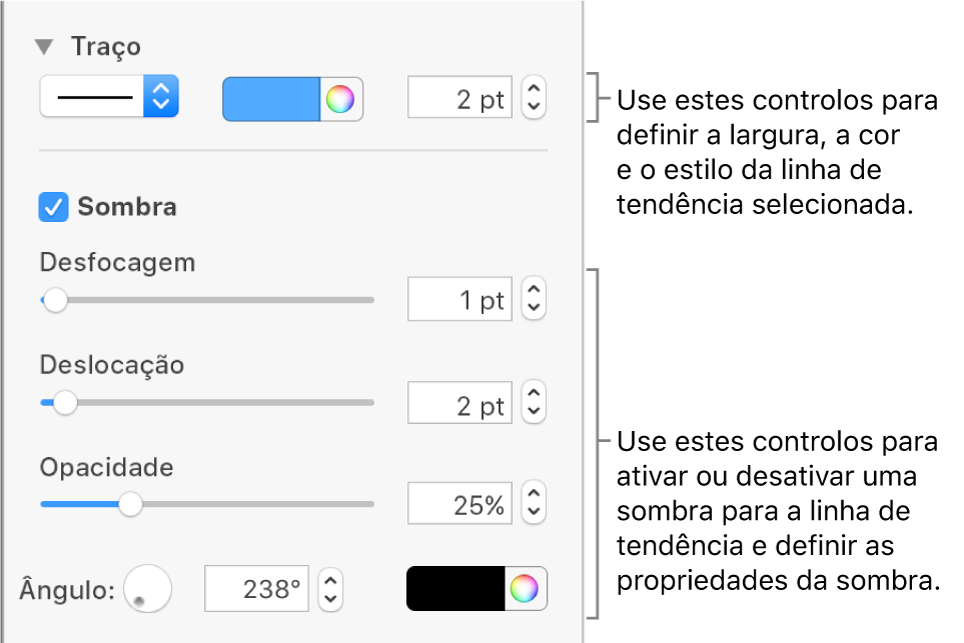Click the Desfocagem 1 pt field
The height and width of the screenshot is (643, 964).
point(460,299)
